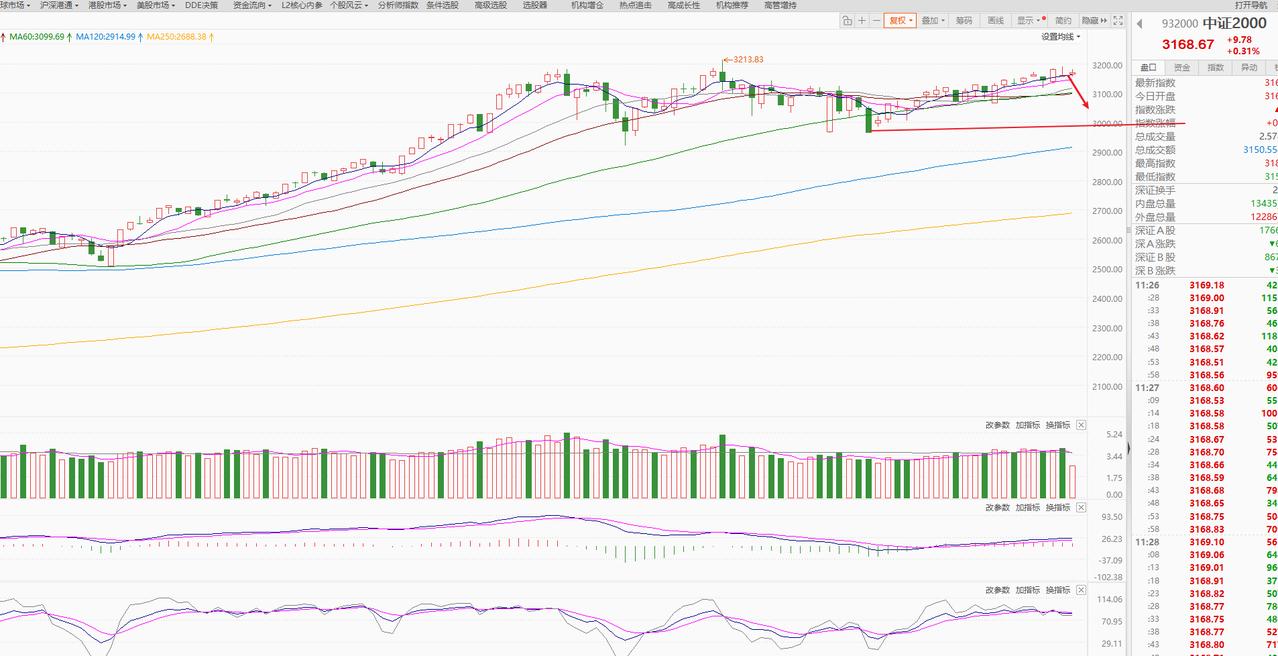Open 选股器 menu item

point(535,5)
